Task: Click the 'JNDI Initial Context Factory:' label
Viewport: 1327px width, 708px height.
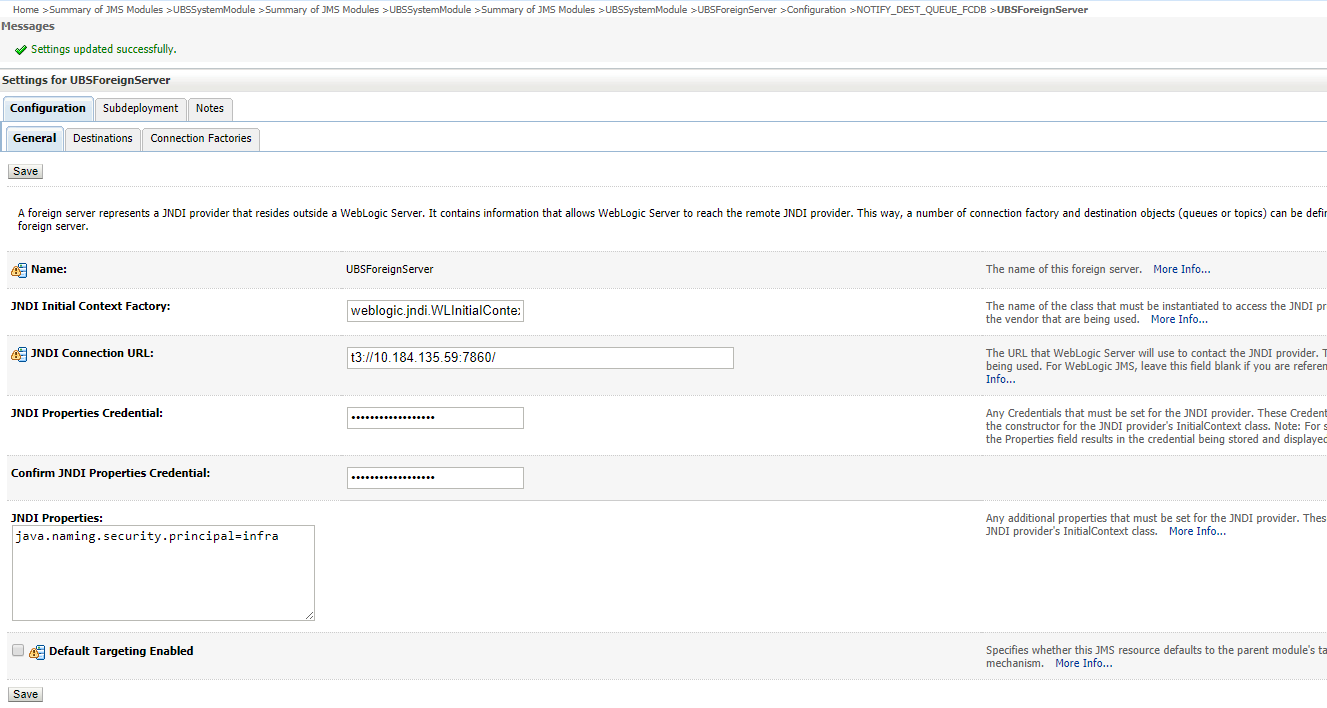Action: (90, 306)
